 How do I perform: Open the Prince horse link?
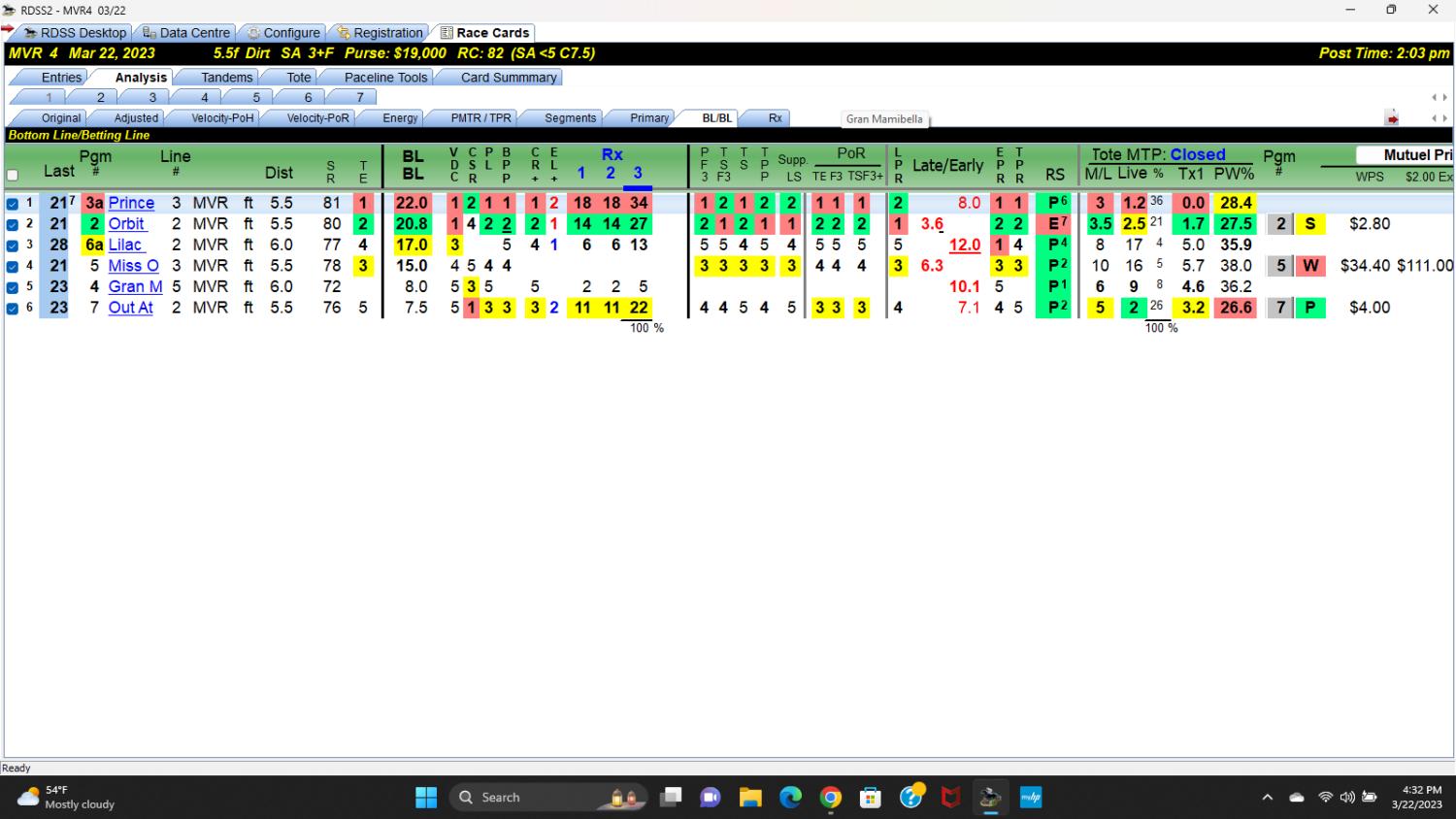pyautogui.click(x=131, y=203)
